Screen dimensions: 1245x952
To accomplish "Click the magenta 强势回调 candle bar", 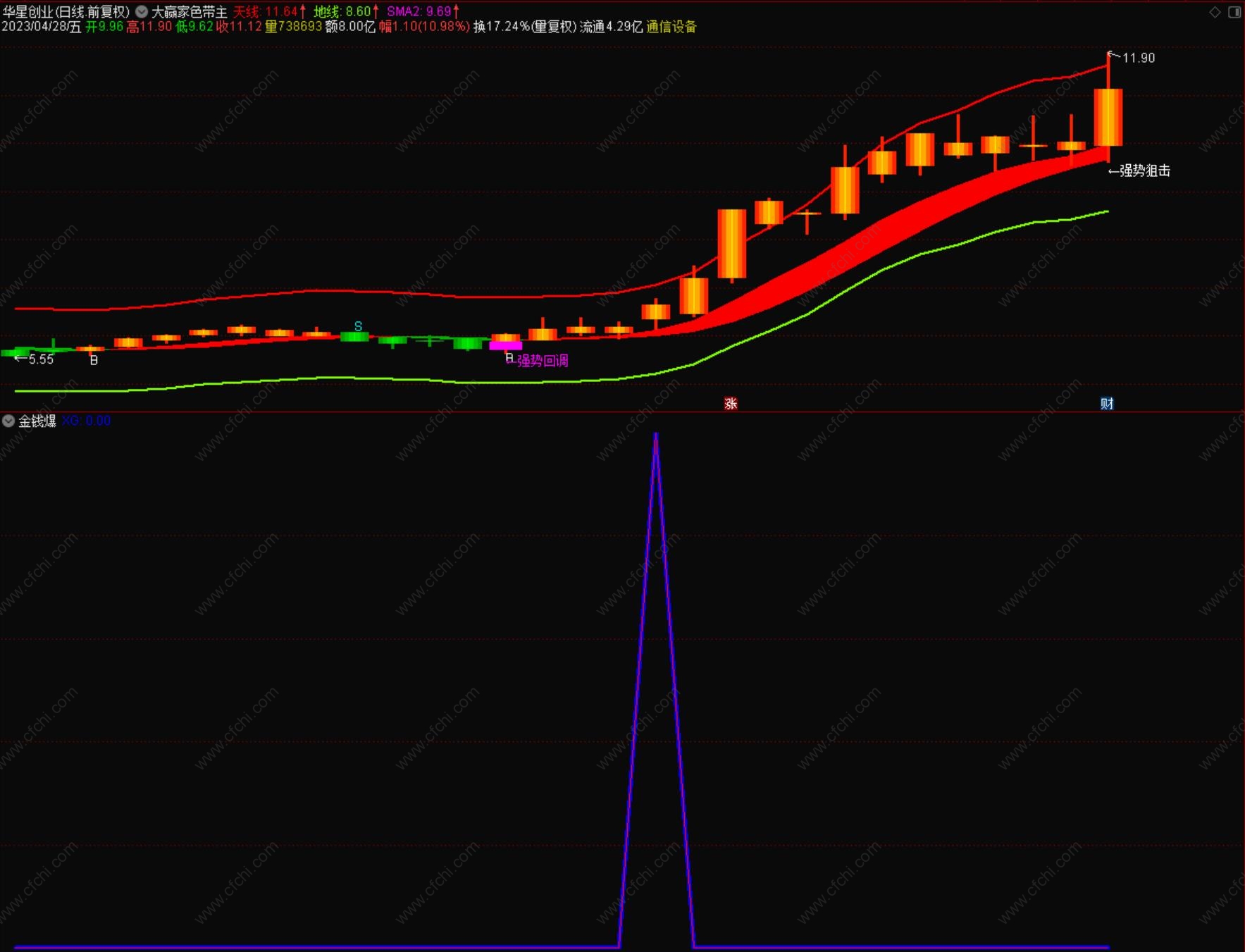I will [505, 345].
